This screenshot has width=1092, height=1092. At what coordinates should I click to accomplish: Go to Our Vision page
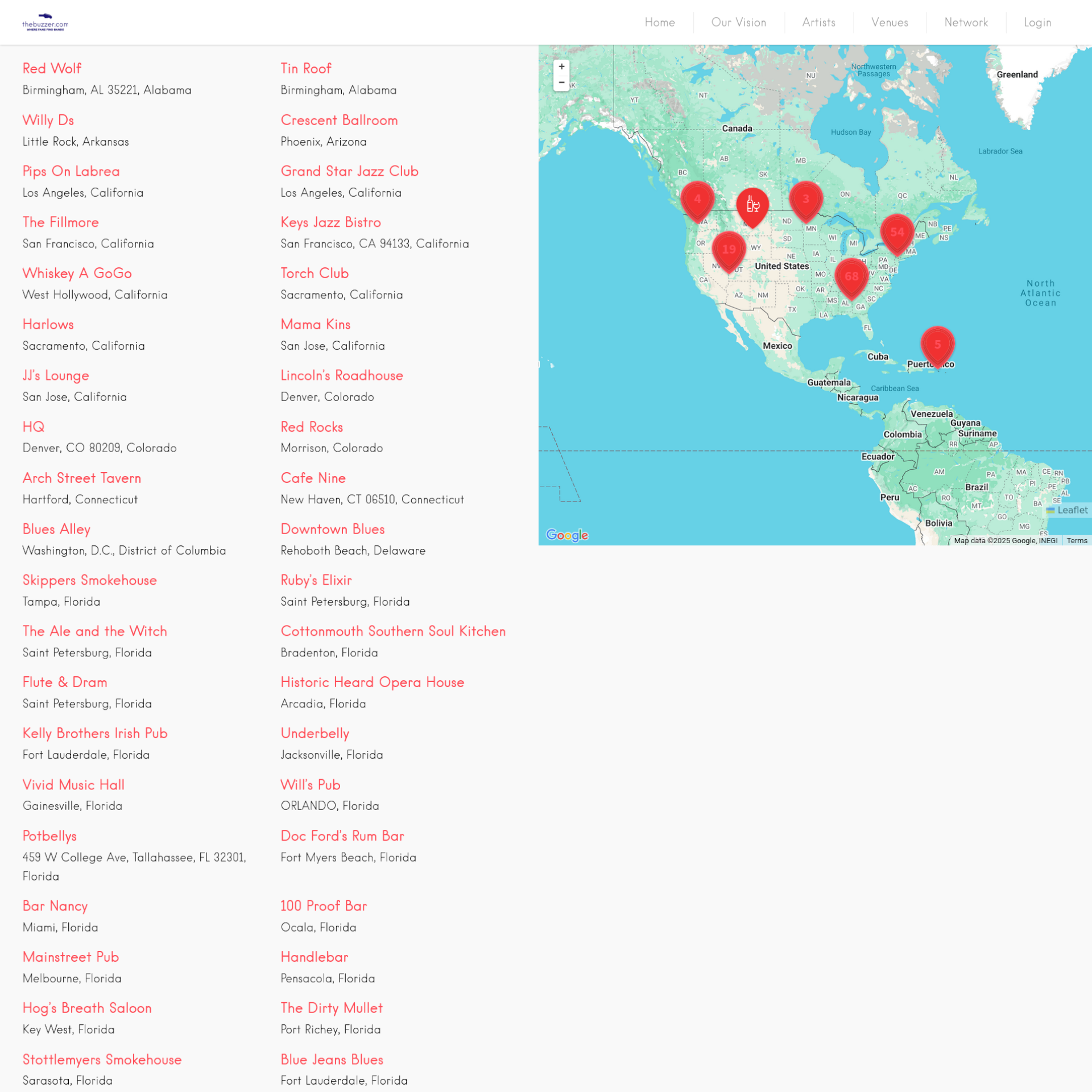[x=739, y=23]
